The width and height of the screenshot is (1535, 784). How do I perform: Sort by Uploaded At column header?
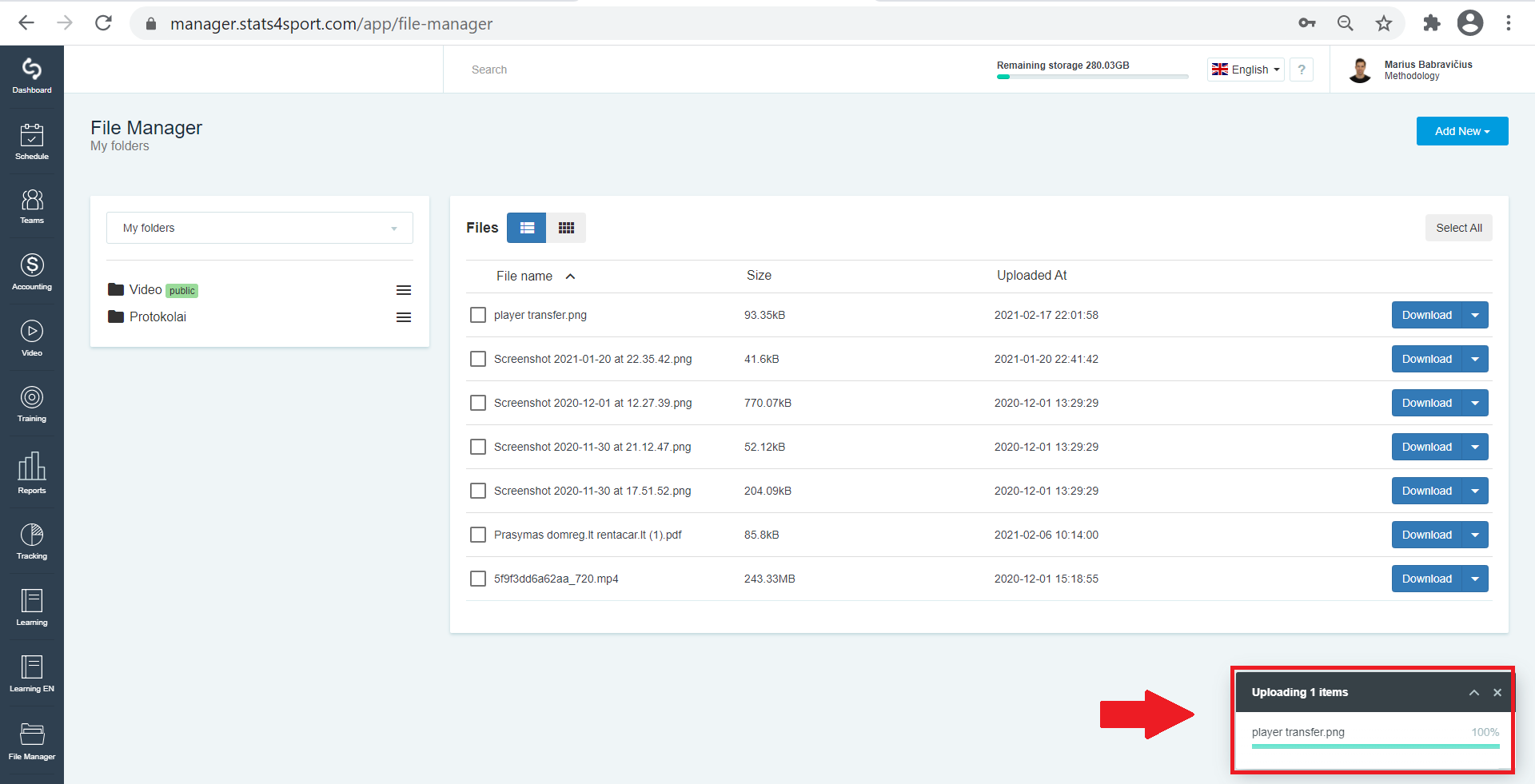pyautogui.click(x=1031, y=275)
